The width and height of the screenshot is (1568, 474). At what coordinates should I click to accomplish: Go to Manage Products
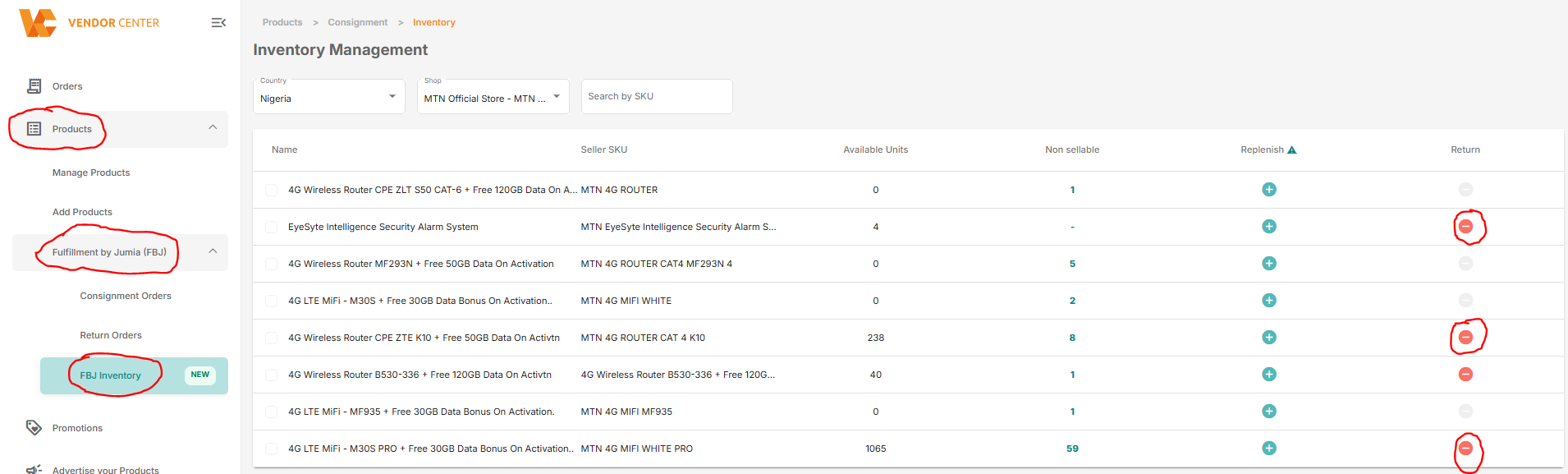91,173
